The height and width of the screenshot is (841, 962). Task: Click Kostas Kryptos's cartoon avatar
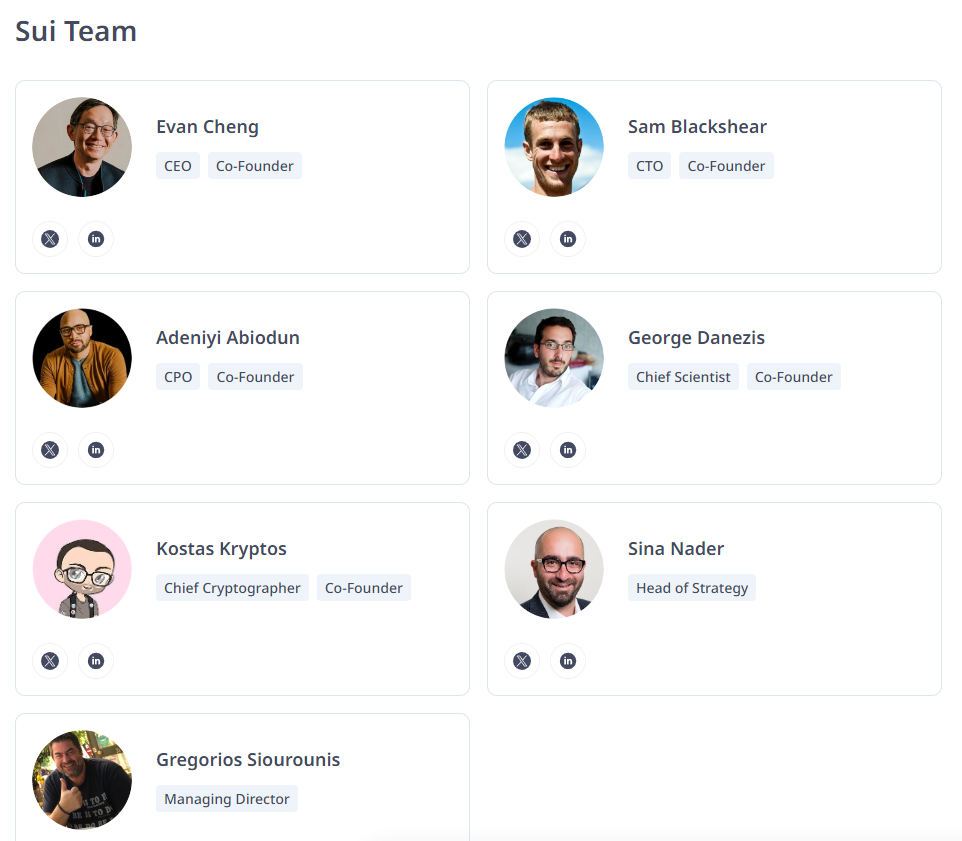coord(82,569)
